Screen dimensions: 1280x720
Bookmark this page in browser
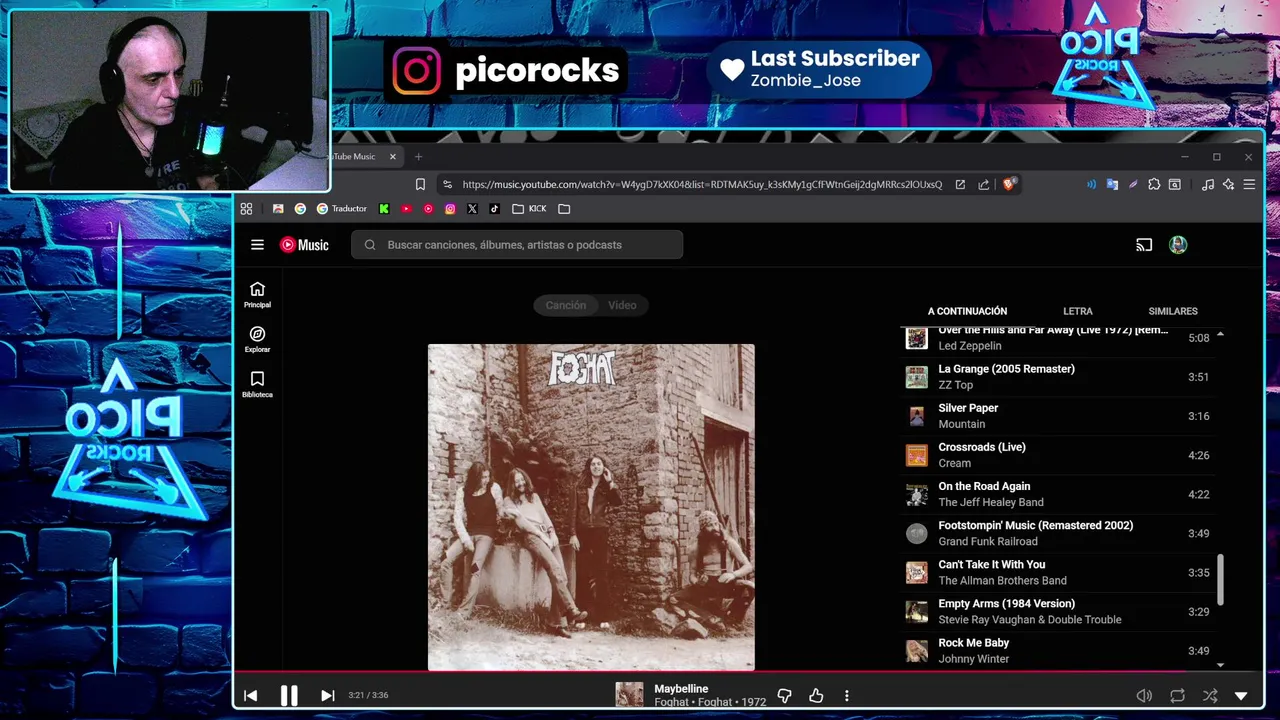tap(420, 184)
